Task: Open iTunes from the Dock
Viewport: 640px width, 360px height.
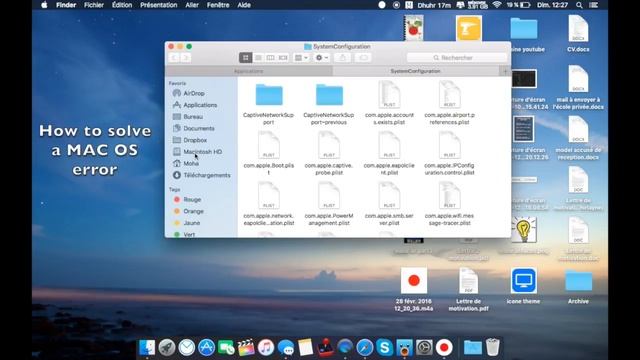Action: click(266, 347)
